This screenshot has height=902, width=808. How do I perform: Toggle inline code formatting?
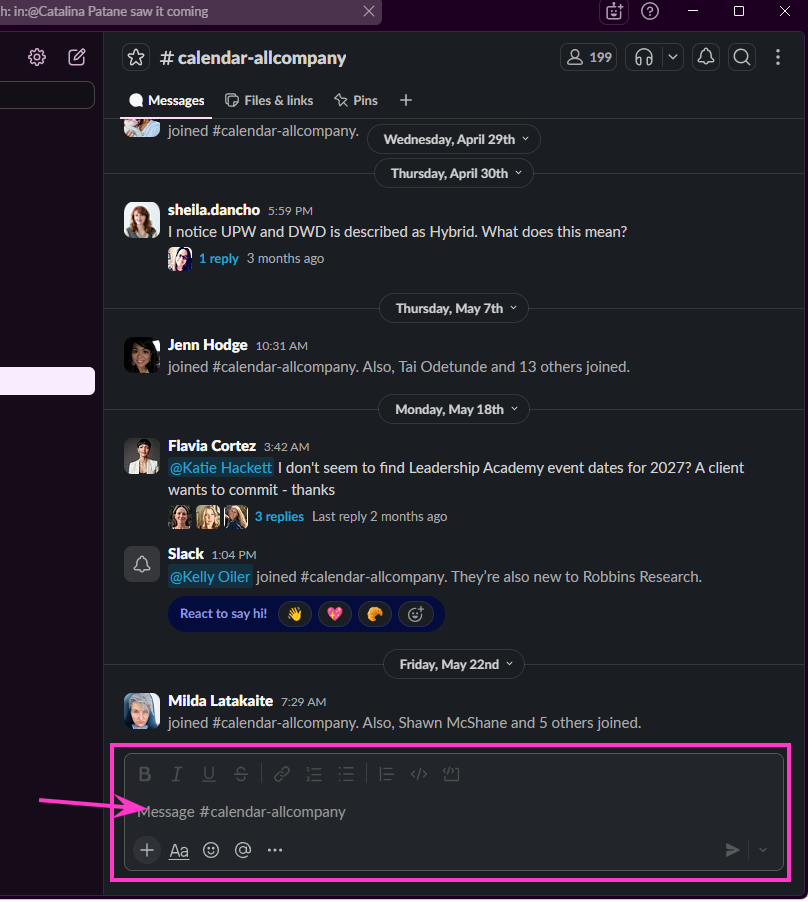pyautogui.click(x=419, y=774)
